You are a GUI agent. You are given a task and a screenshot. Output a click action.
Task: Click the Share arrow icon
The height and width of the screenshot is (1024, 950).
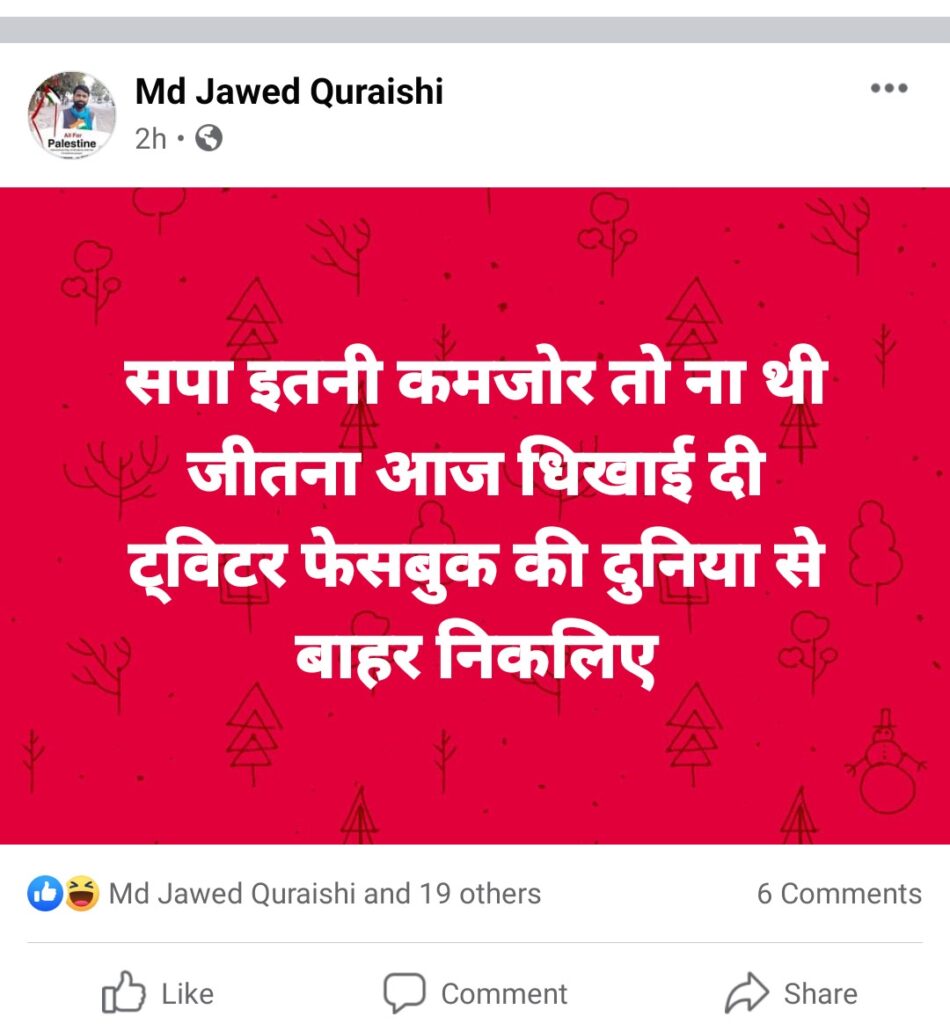(747, 993)
